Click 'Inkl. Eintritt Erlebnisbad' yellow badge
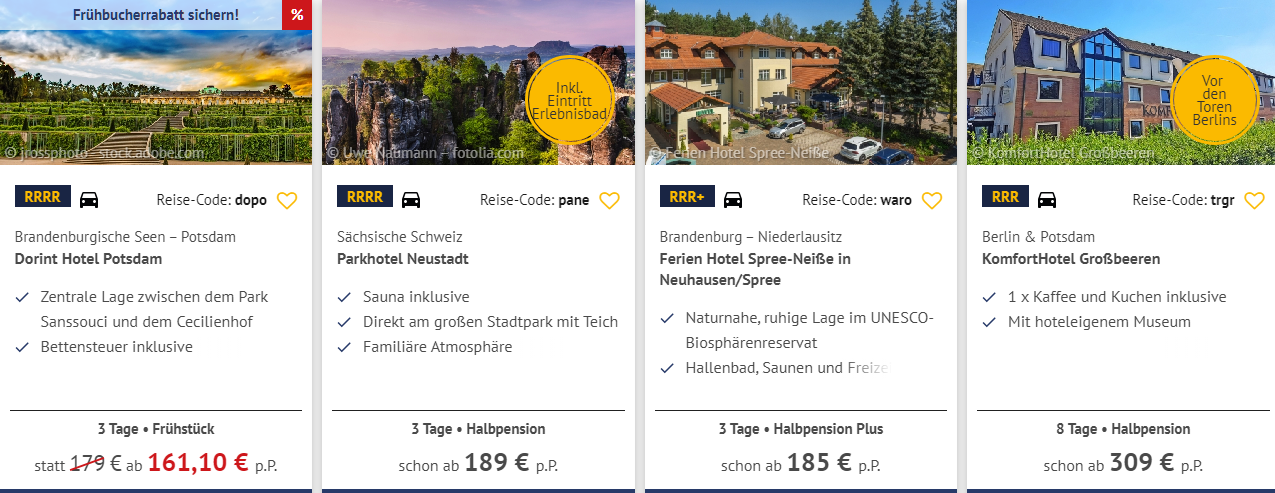Screen dimensions: 1275x493 coord(570,101)
